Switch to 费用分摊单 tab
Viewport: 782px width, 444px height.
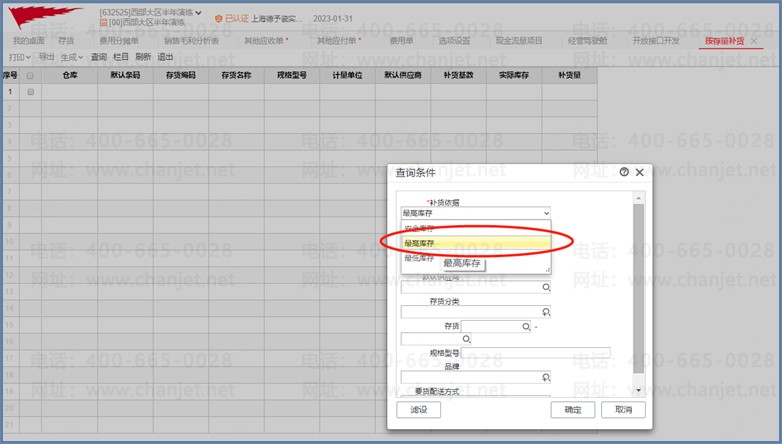point(119,41)
